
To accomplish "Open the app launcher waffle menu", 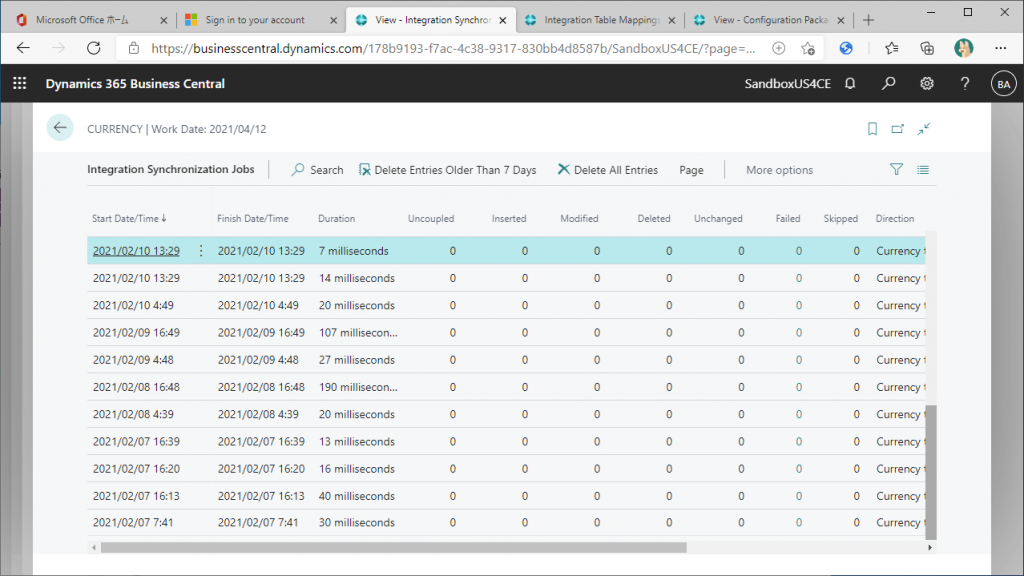I will pyautogui.click(x=20, y=84).
